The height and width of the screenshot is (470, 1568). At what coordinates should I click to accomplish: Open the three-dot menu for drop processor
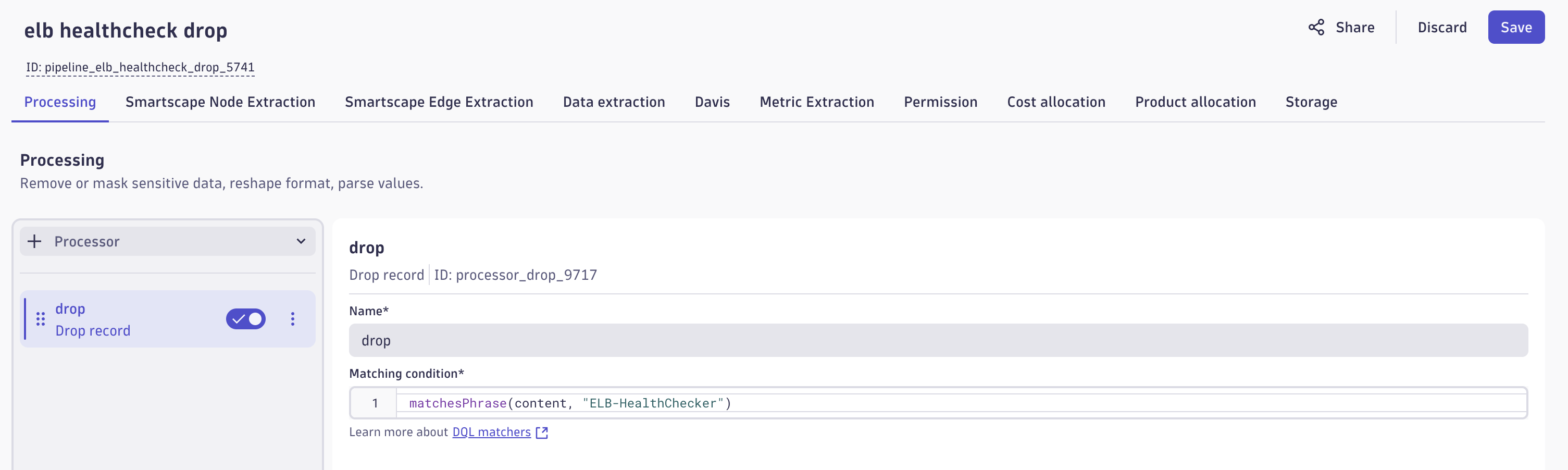click(293, 319)
